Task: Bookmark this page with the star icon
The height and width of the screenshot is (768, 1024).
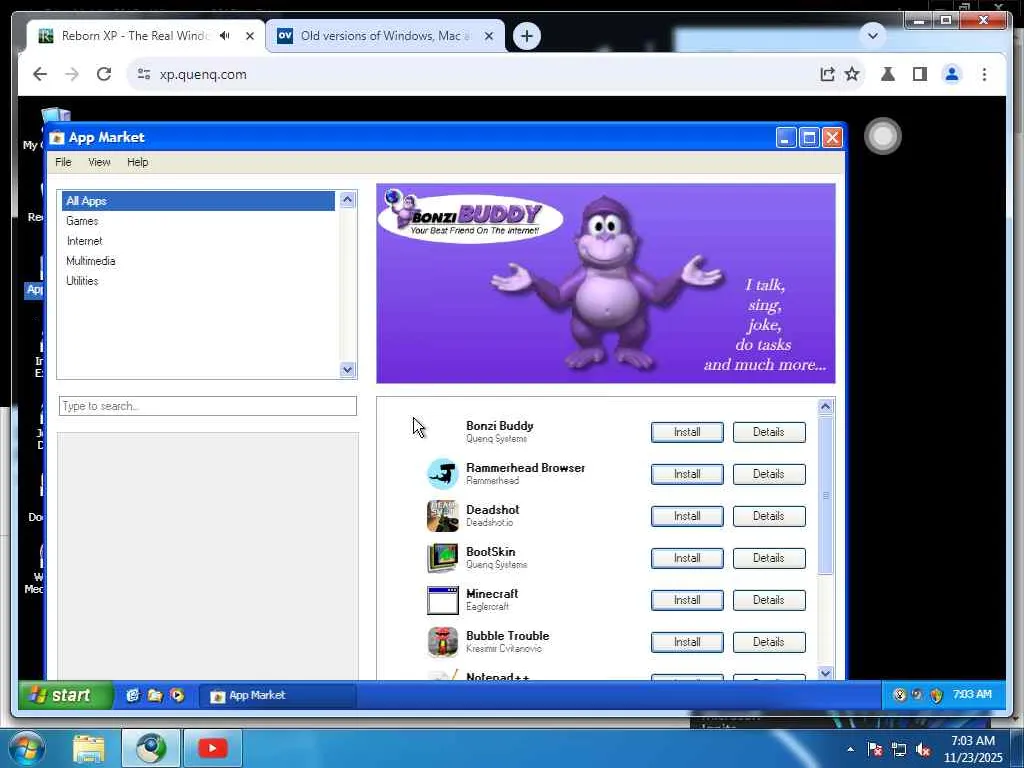Action: point(852,74)
